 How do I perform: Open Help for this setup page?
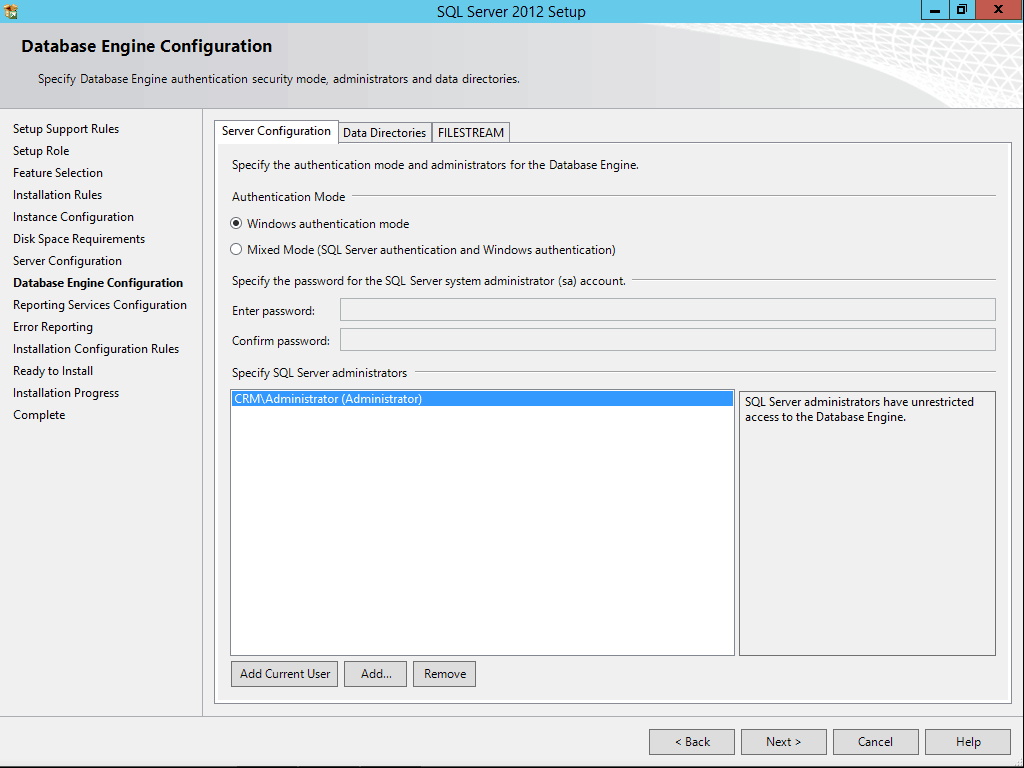[968, 742]
